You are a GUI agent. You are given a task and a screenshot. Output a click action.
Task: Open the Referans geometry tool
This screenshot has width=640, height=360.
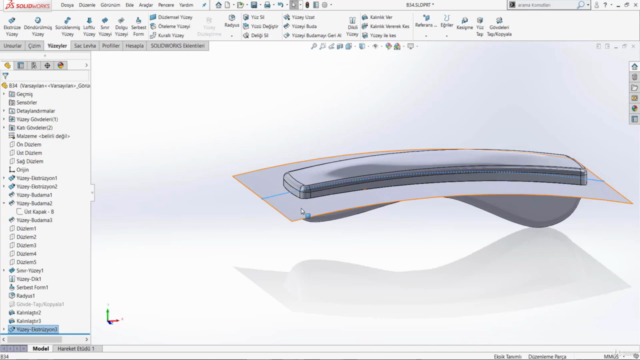tap(426, 22)
